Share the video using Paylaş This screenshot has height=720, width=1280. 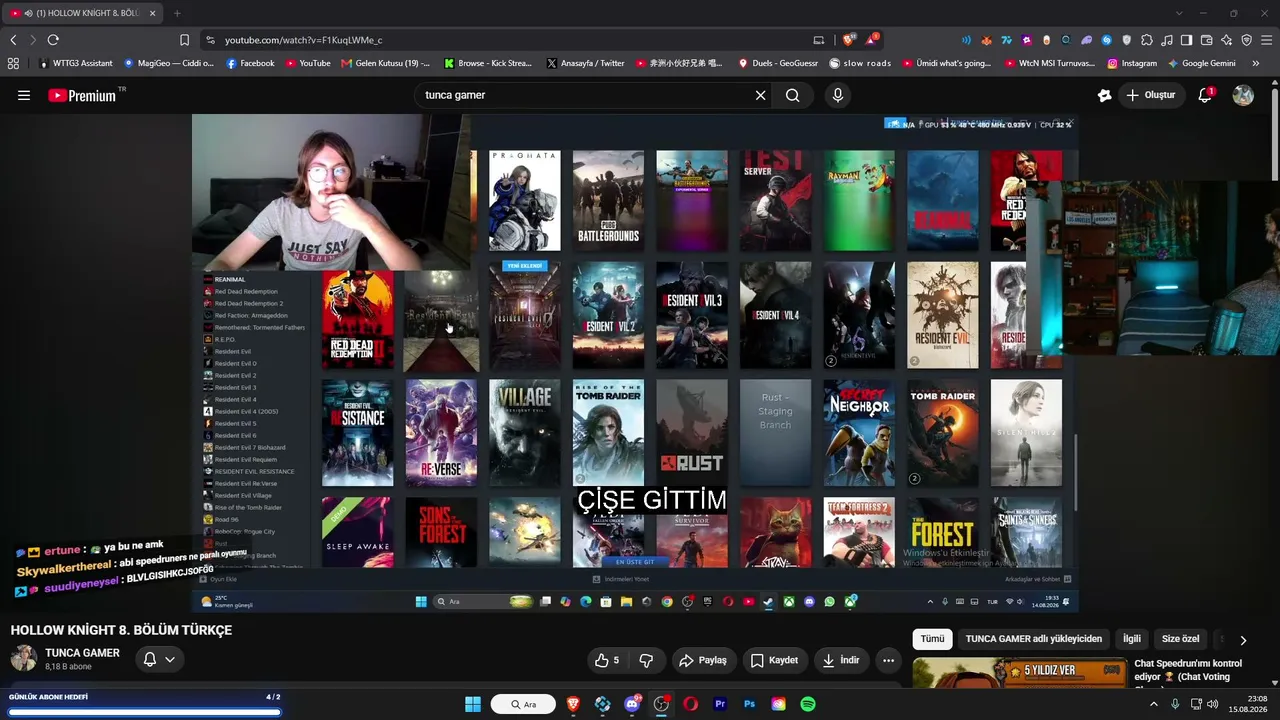[703, 660]
